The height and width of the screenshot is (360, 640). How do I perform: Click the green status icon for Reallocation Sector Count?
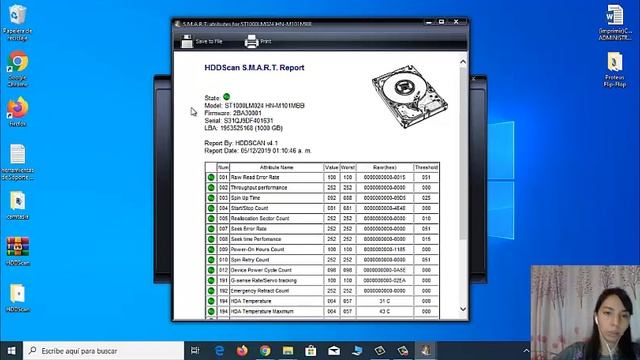[x=211, y=218]
